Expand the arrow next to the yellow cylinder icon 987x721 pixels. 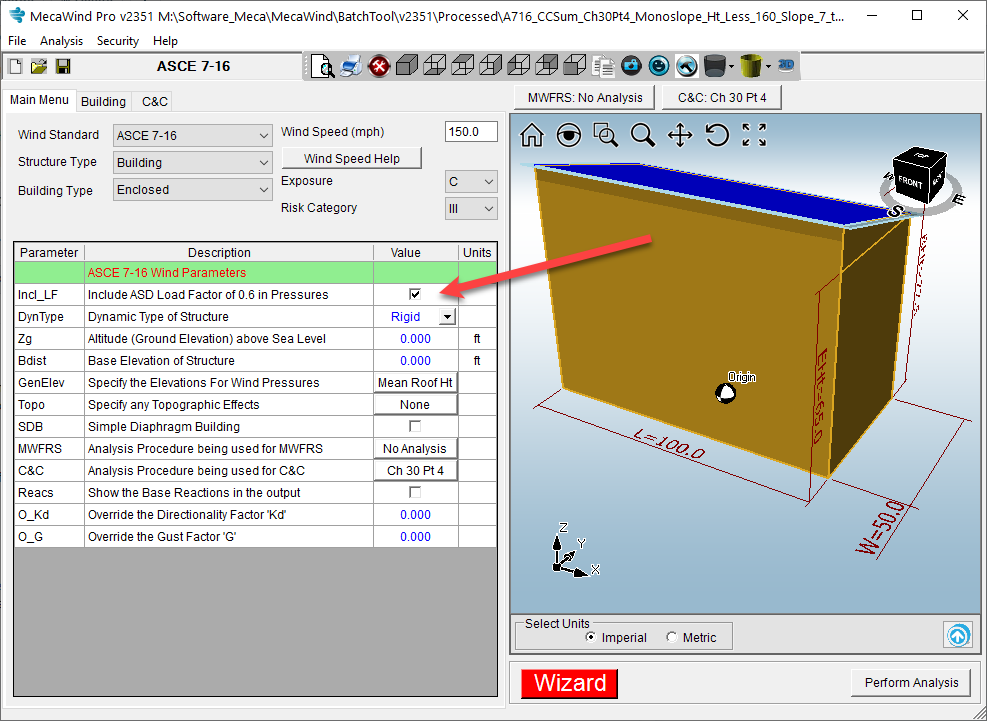[x=769, y=65]
